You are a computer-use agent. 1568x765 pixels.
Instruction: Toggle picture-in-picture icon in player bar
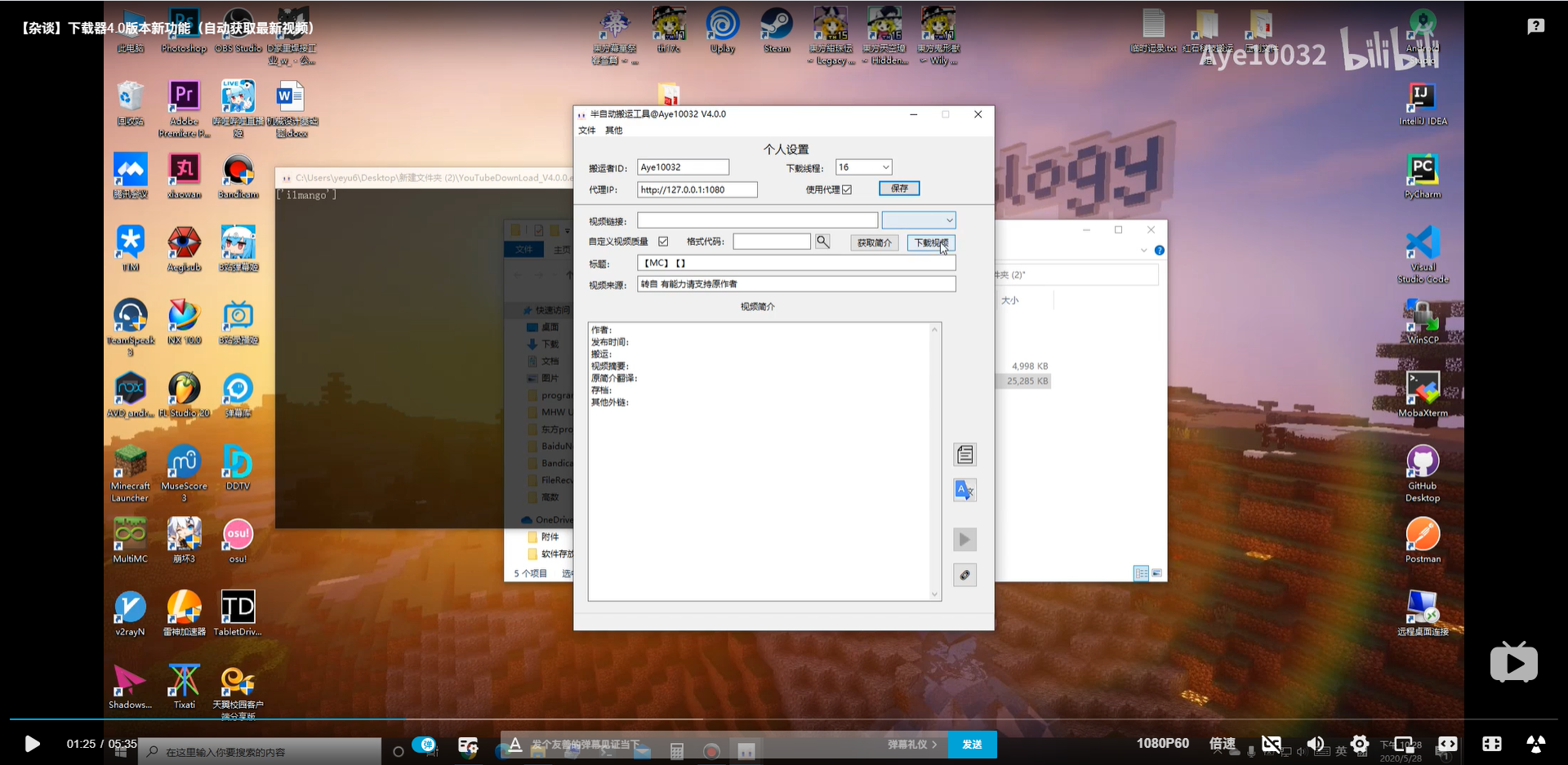click(1404, 744)
